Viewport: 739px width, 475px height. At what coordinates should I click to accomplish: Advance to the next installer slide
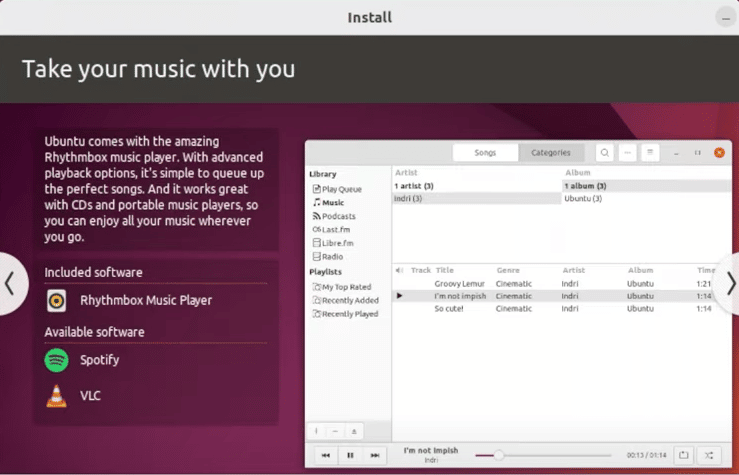click(x=729, y=284)
